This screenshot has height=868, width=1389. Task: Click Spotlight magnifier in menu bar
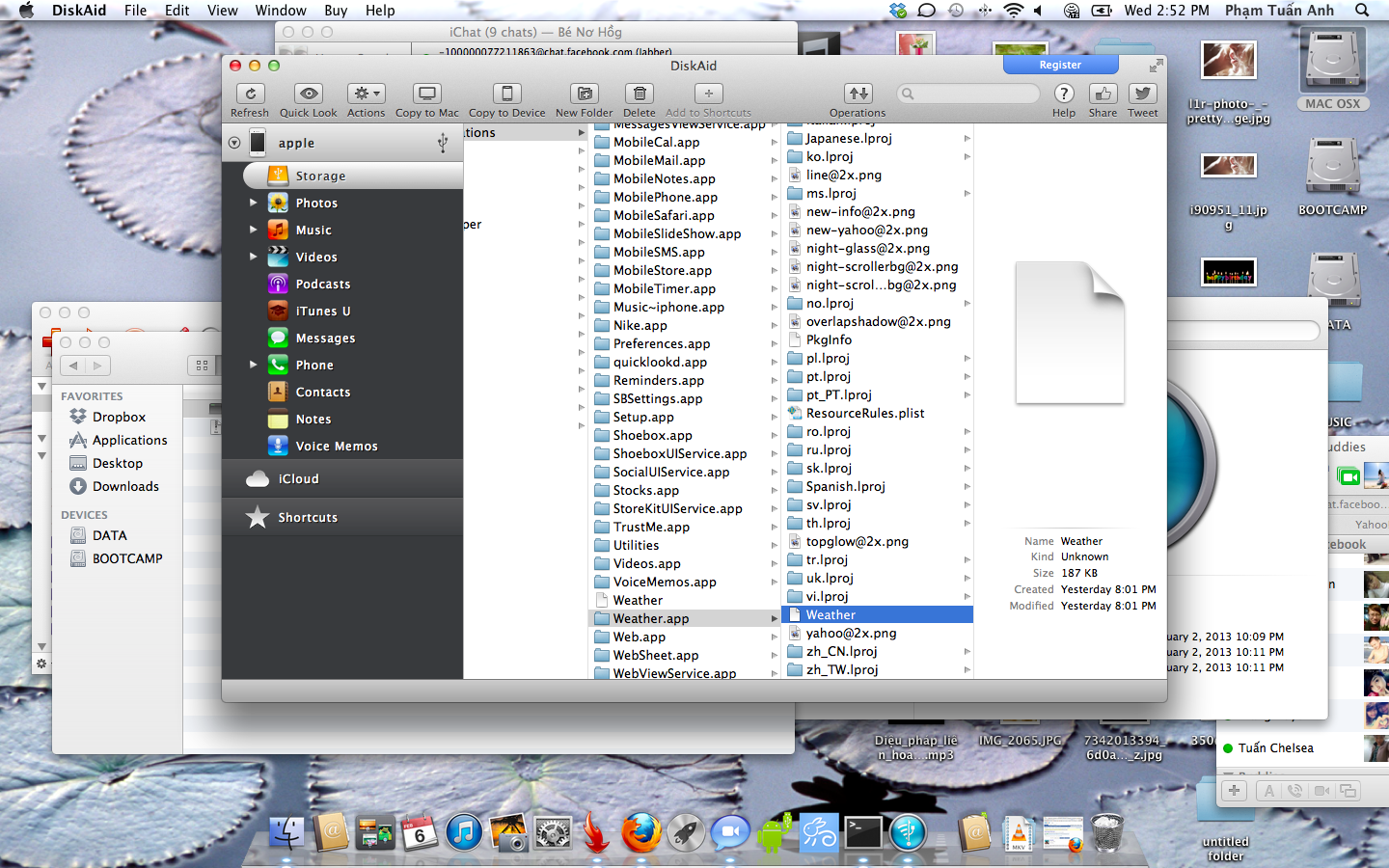(1362, 11)
